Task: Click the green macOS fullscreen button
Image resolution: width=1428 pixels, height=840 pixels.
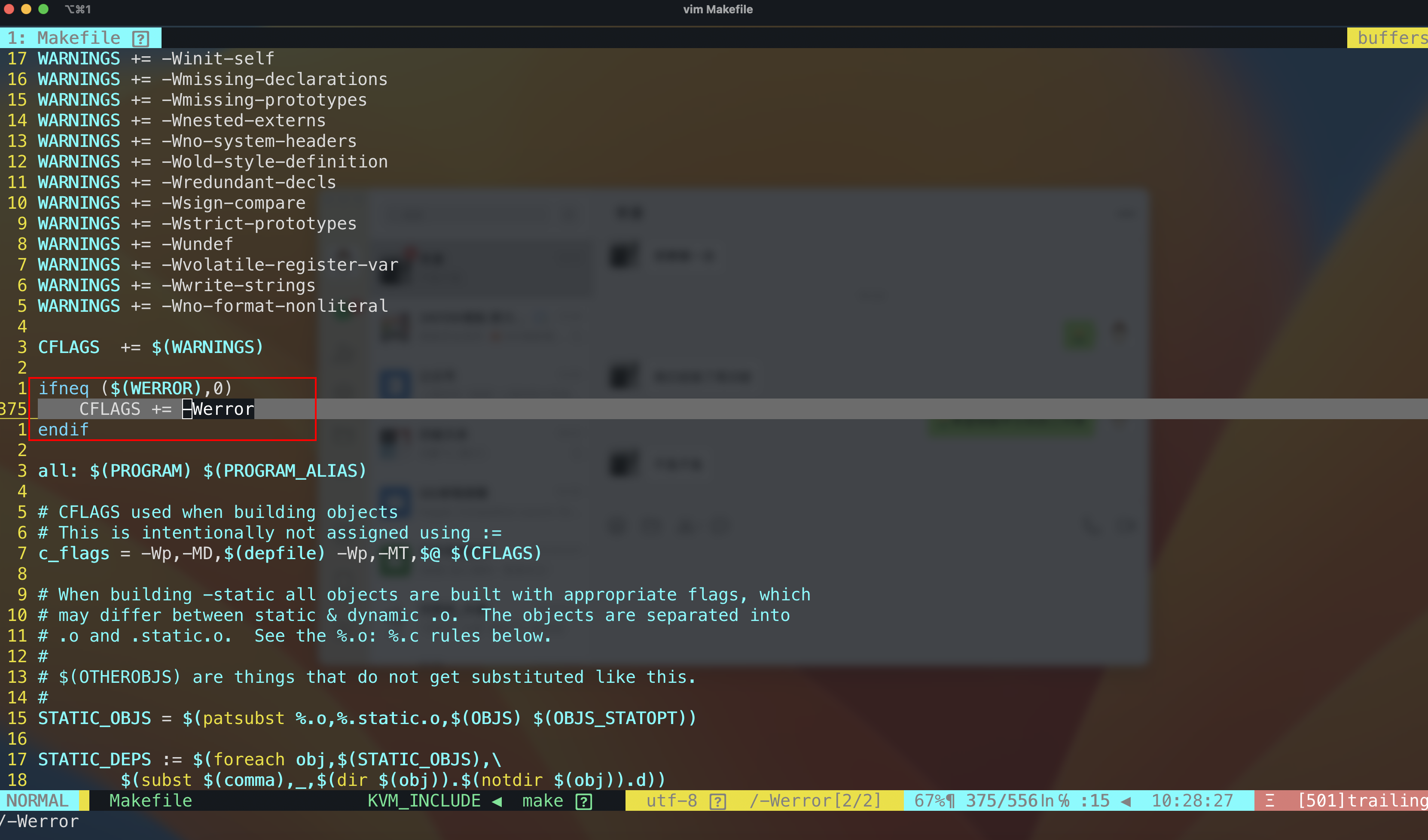Action: [44, 9]
